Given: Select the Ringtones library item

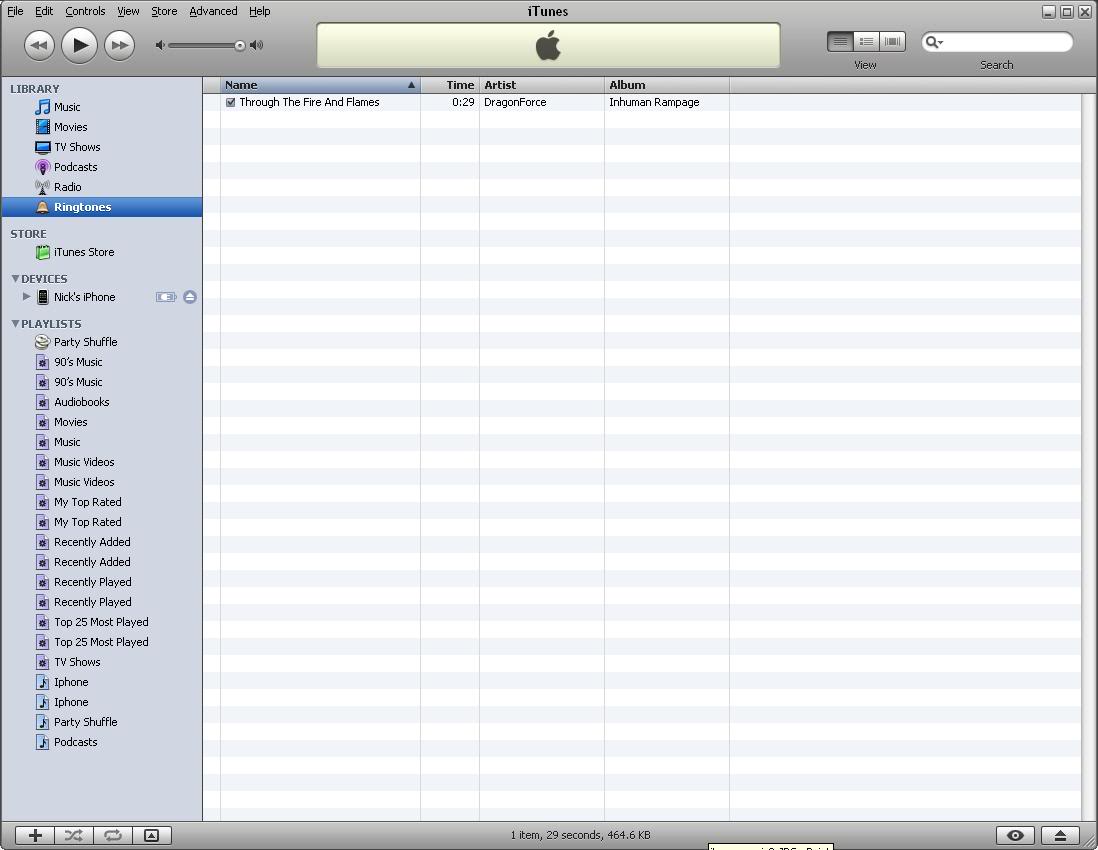Looking at the screenshot, I should point(102,207).
